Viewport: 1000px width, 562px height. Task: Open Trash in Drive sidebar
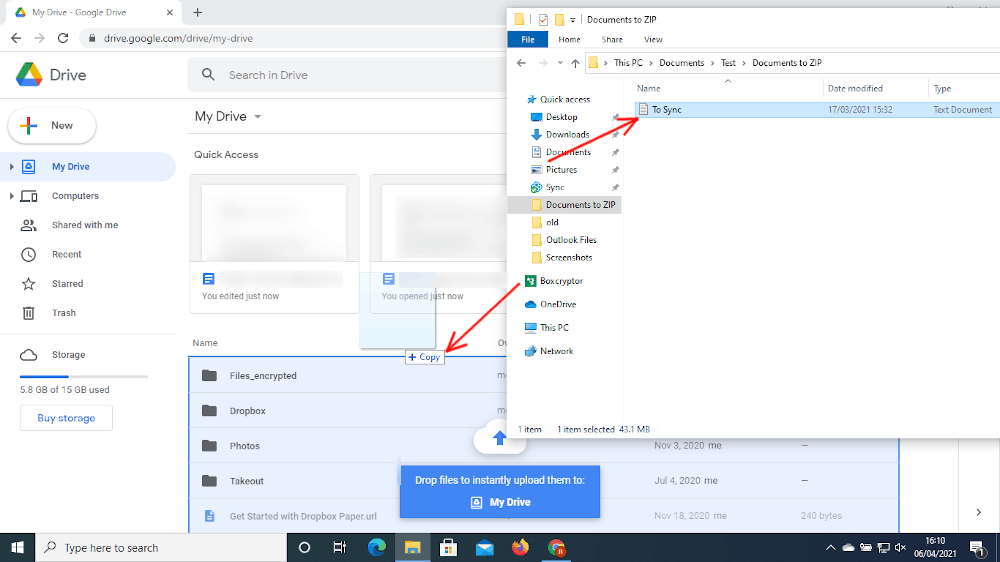64,313
